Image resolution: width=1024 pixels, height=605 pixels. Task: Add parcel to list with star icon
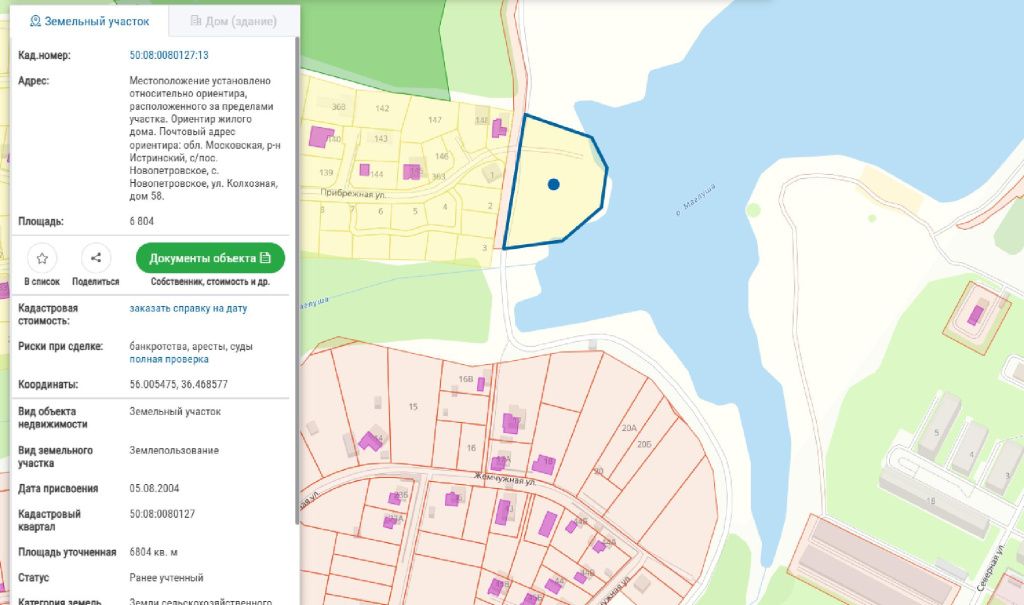tap(42, 258)
